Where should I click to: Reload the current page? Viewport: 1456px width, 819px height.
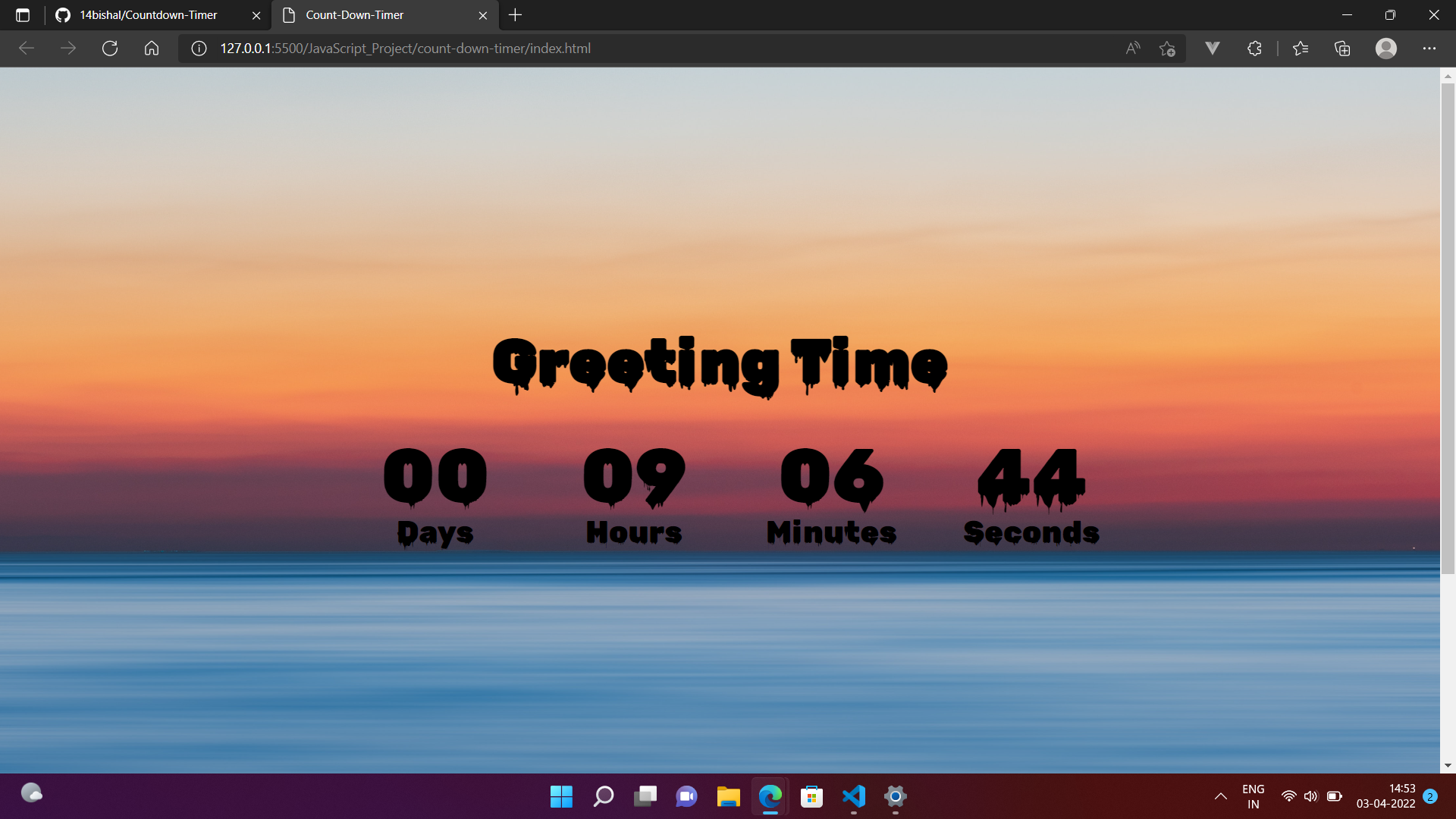pyautogui.click(x=109, y=48)
